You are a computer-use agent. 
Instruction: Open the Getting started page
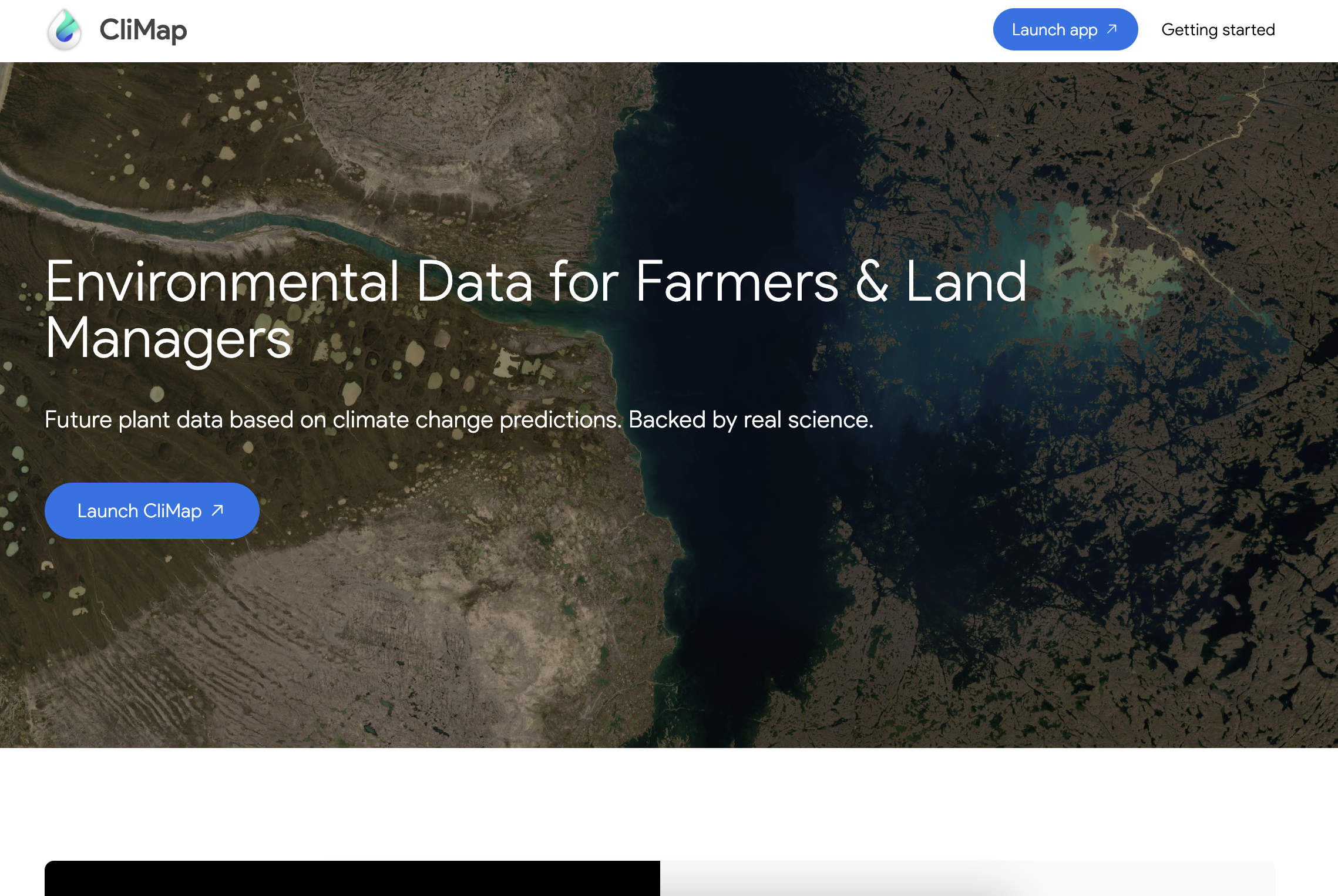tap(1218, 30)
